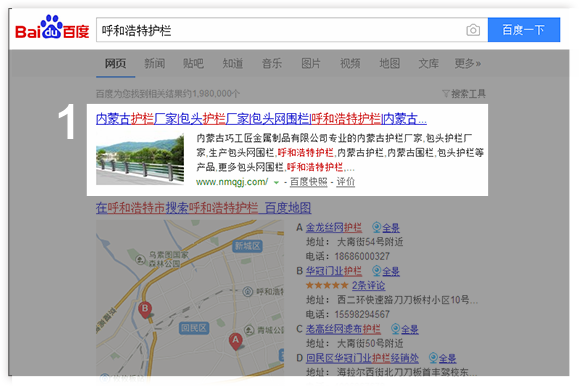Click map marker A
This screenshot has height=386, width=579.
coord(236,341)
